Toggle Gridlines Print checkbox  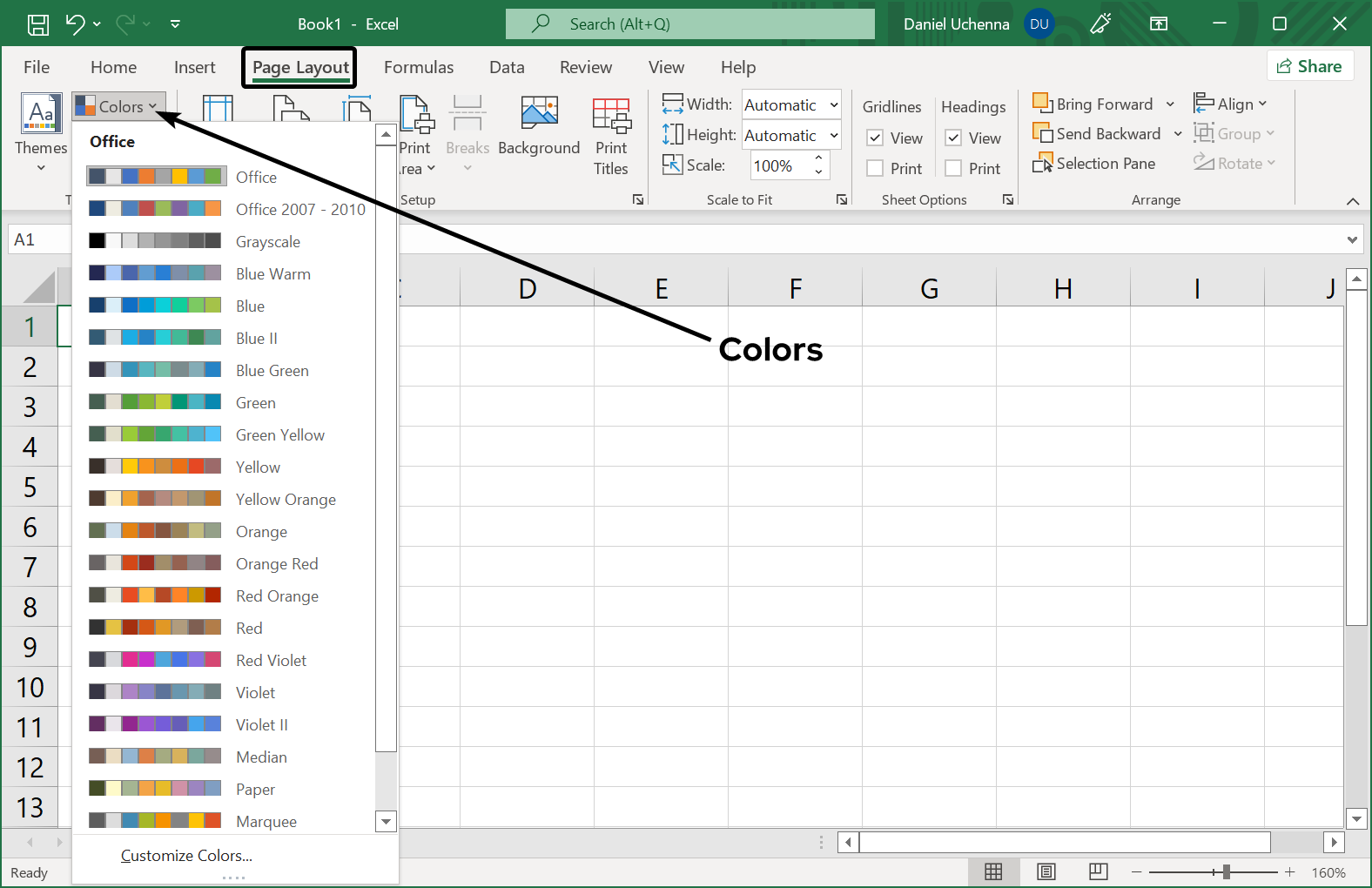875,168
